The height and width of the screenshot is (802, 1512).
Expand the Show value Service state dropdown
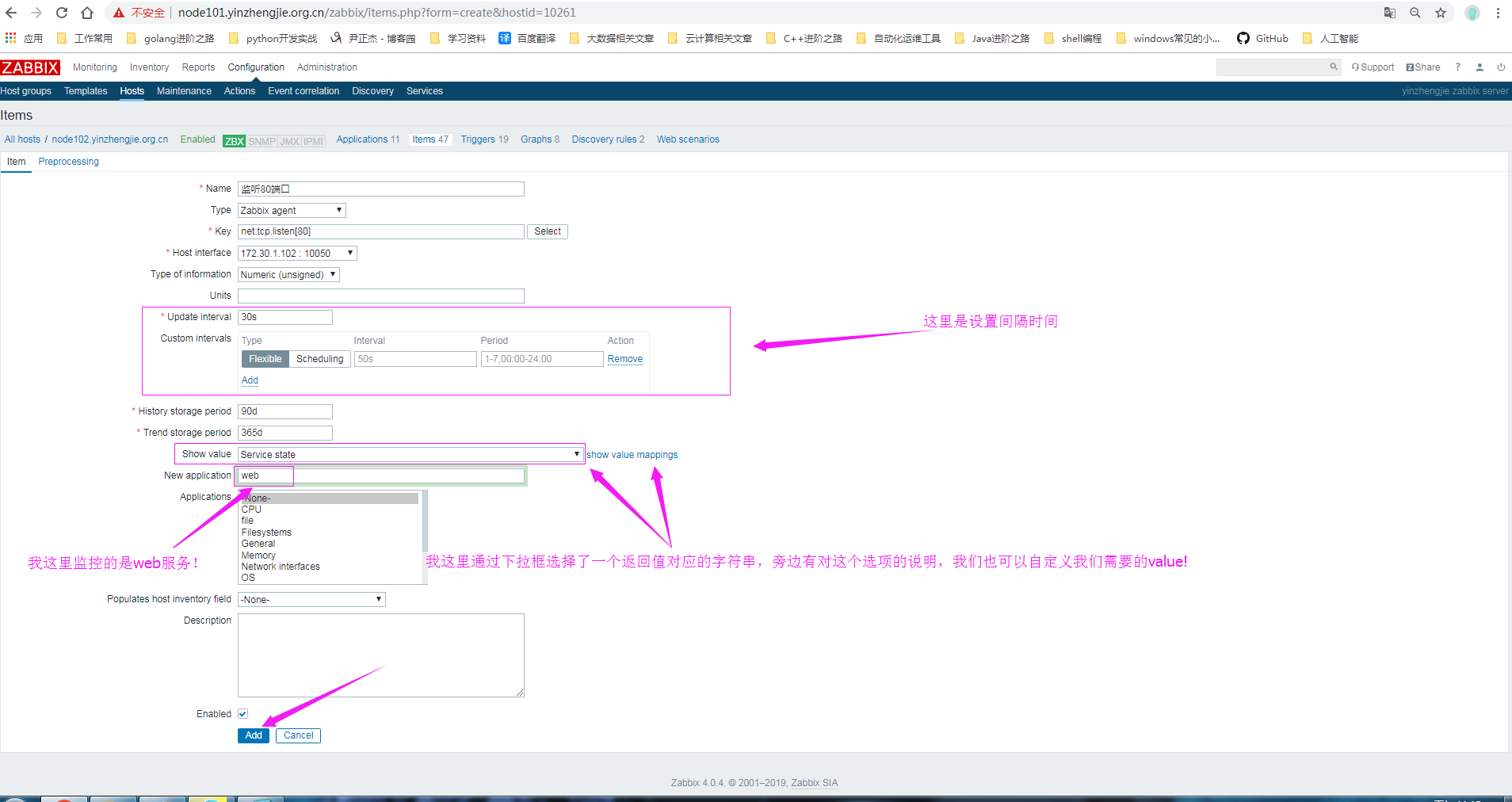click(x=410, y=455)
